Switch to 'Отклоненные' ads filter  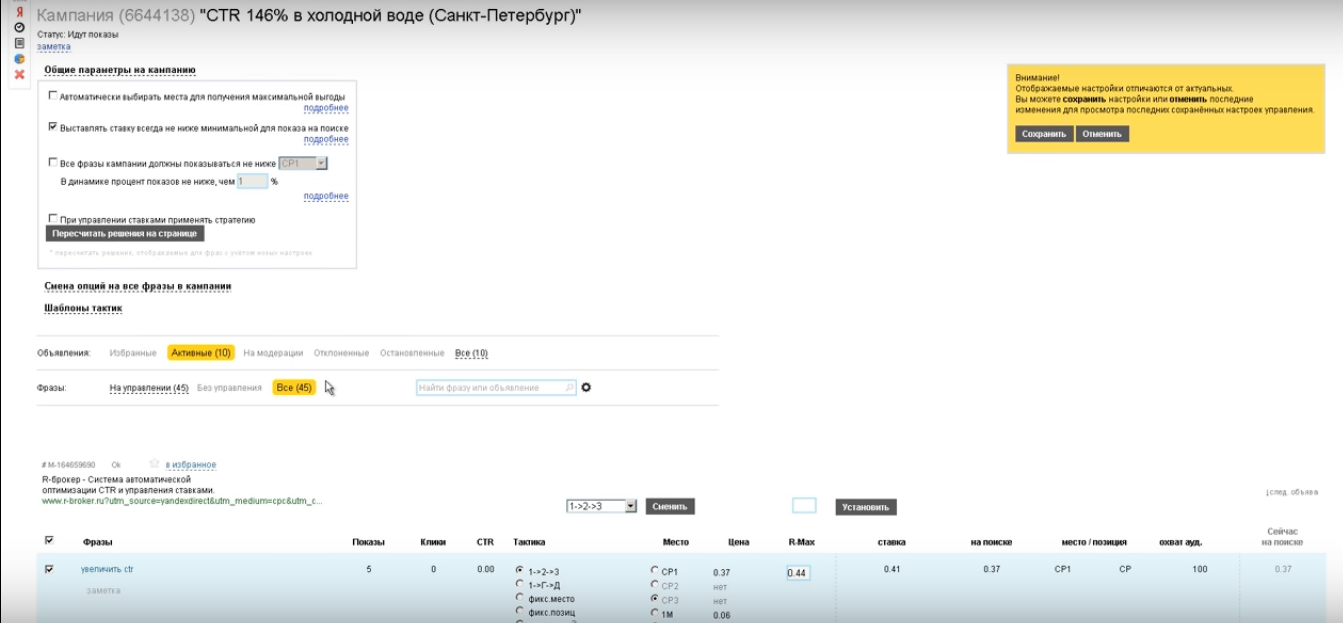point(341,353)
